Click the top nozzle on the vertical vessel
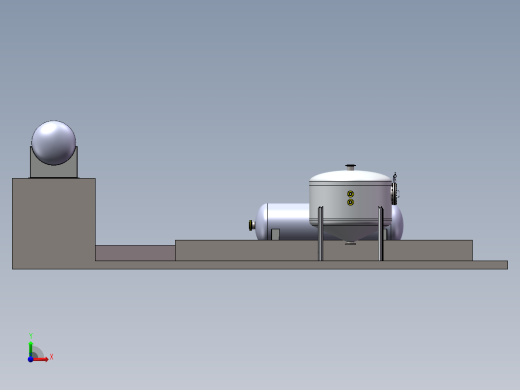 click(x=350, y=167)
